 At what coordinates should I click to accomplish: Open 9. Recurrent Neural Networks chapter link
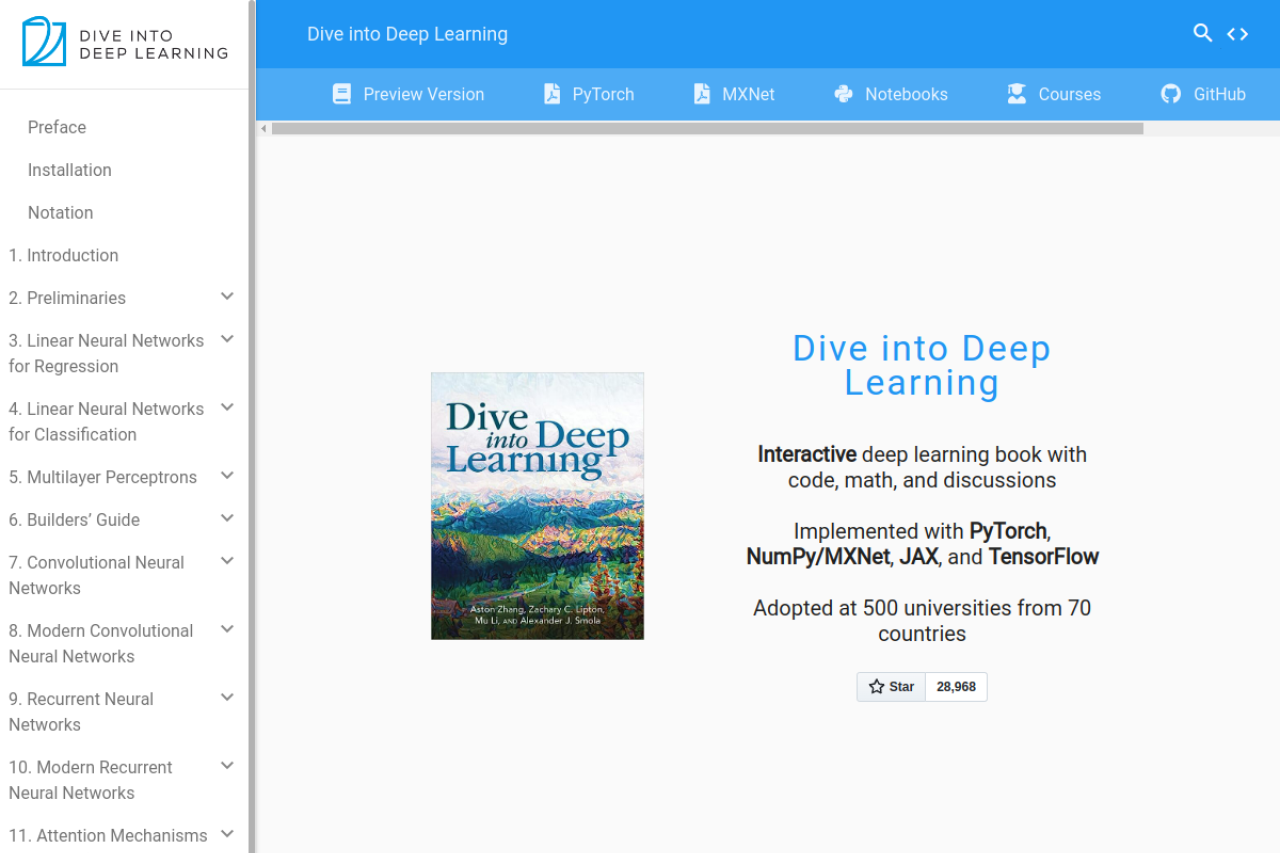point(81,711)
